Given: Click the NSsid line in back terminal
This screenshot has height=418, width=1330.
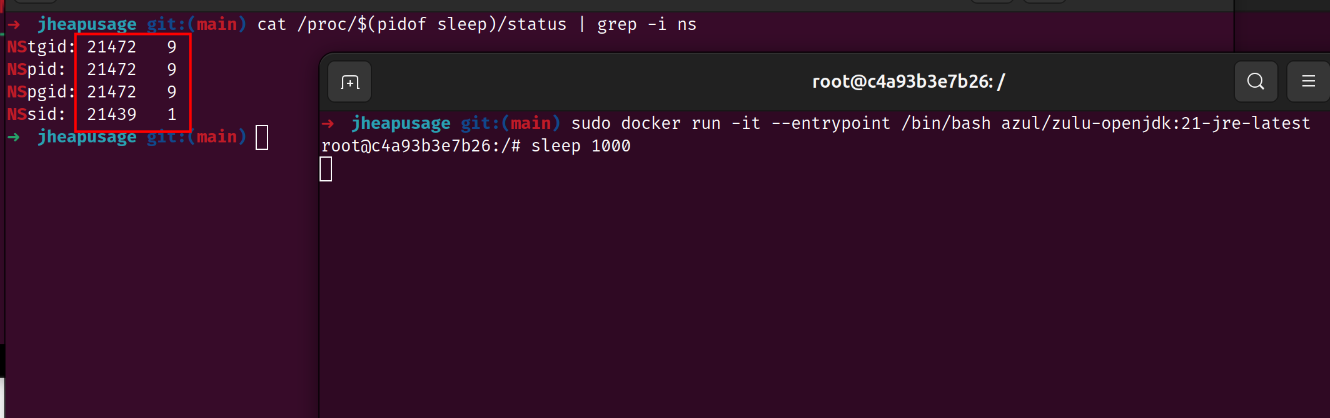Looking at the screenshot, I should click(x=92, y=114).
